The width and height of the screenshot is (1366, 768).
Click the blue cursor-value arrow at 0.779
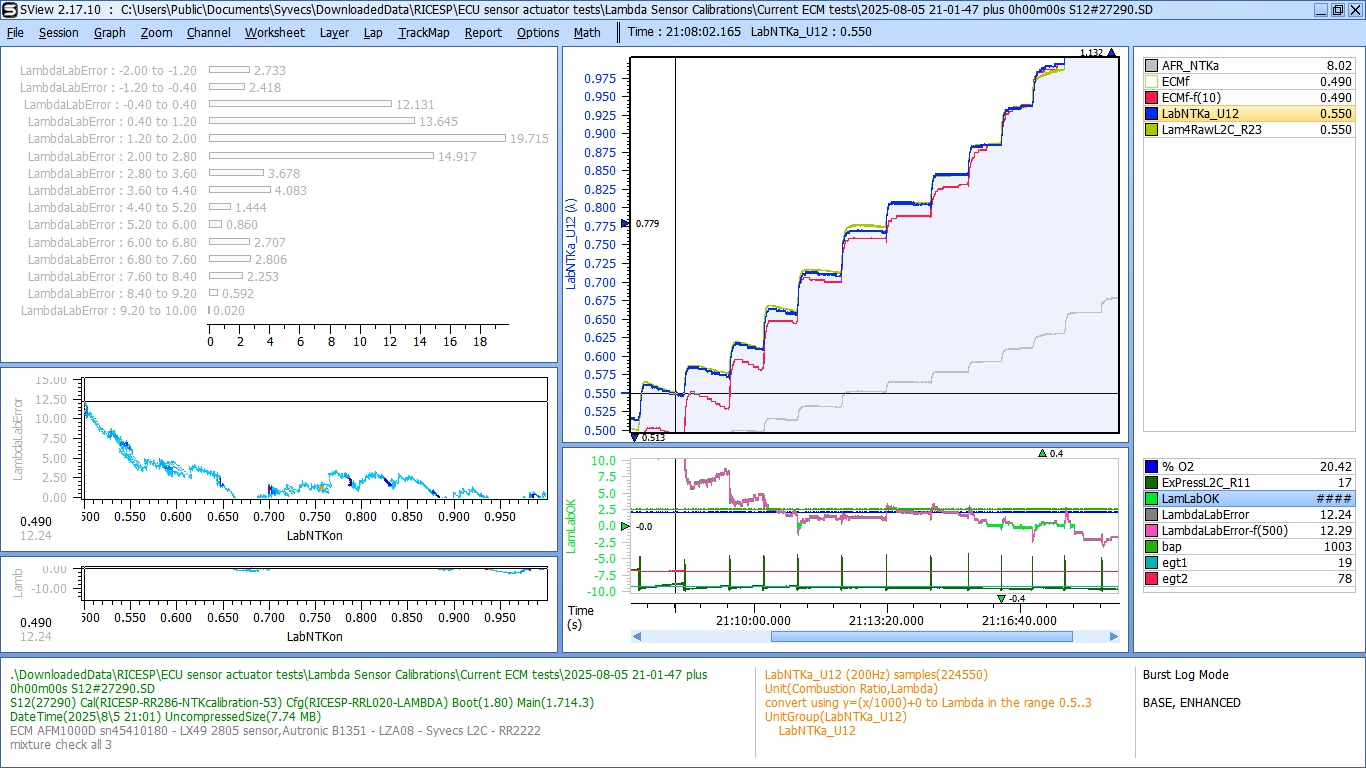[625, 224]
